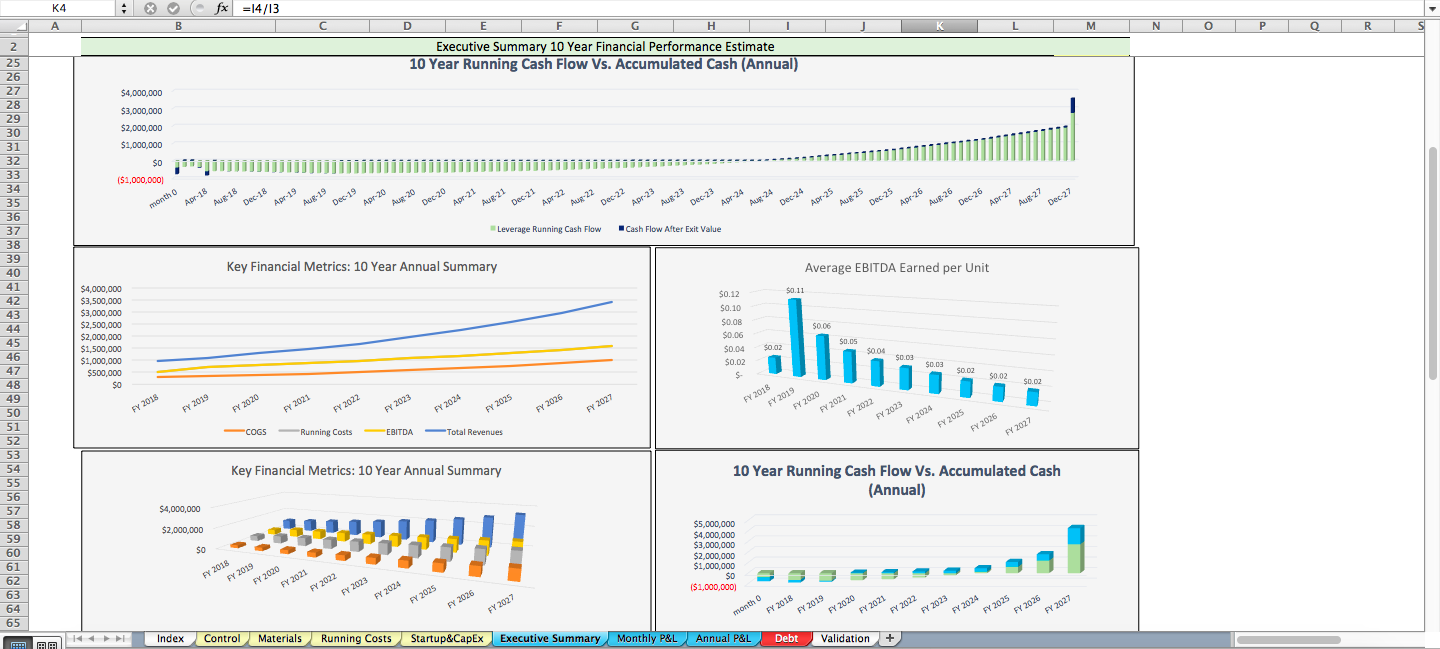Select the Validation sheet tab
The image size is (1440, 649).
click(843, 637)
